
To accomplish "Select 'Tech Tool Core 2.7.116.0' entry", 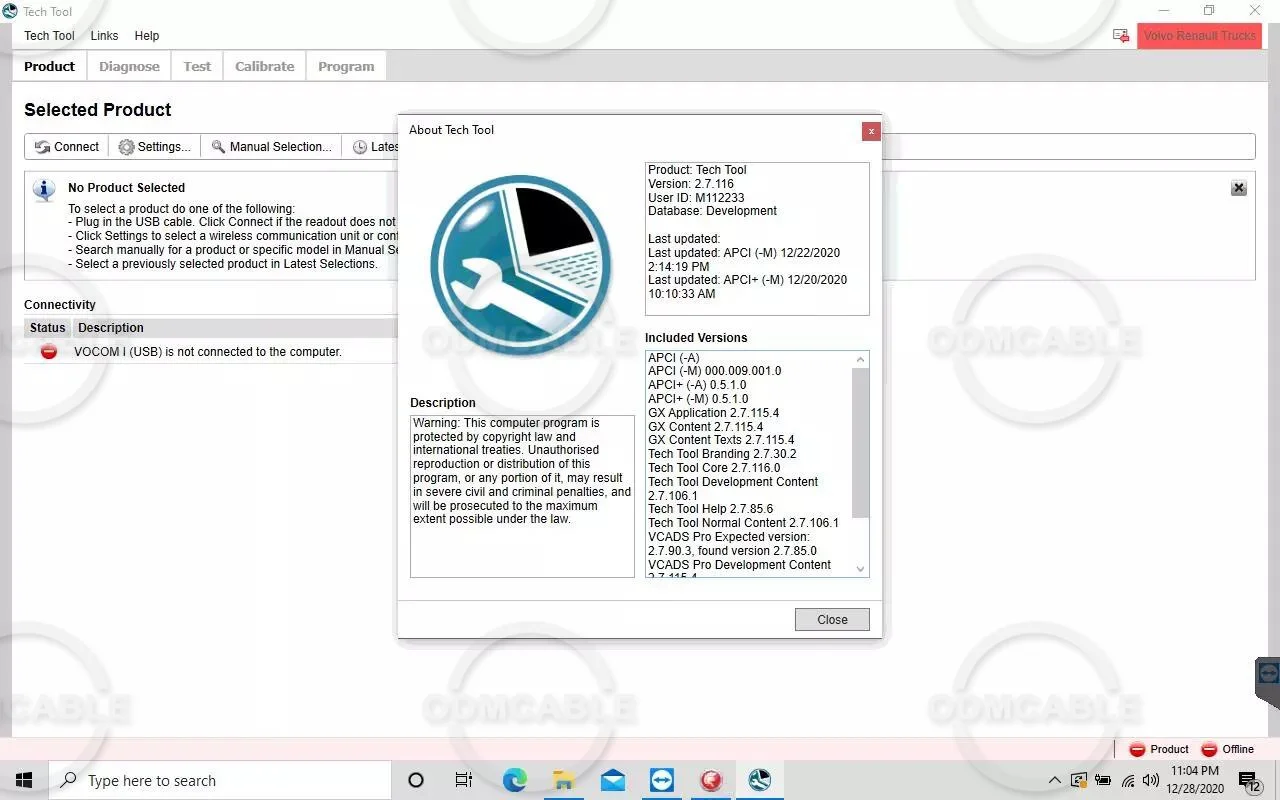I will pyautogui.click(x=714, y=468).
